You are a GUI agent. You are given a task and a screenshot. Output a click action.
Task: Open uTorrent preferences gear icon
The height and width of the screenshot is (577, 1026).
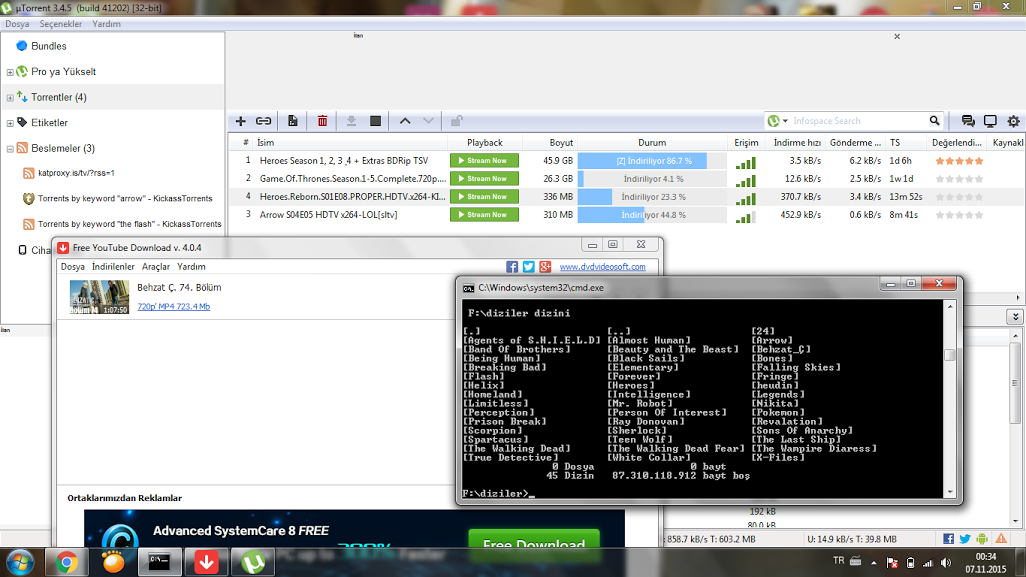click(1014, 121)
